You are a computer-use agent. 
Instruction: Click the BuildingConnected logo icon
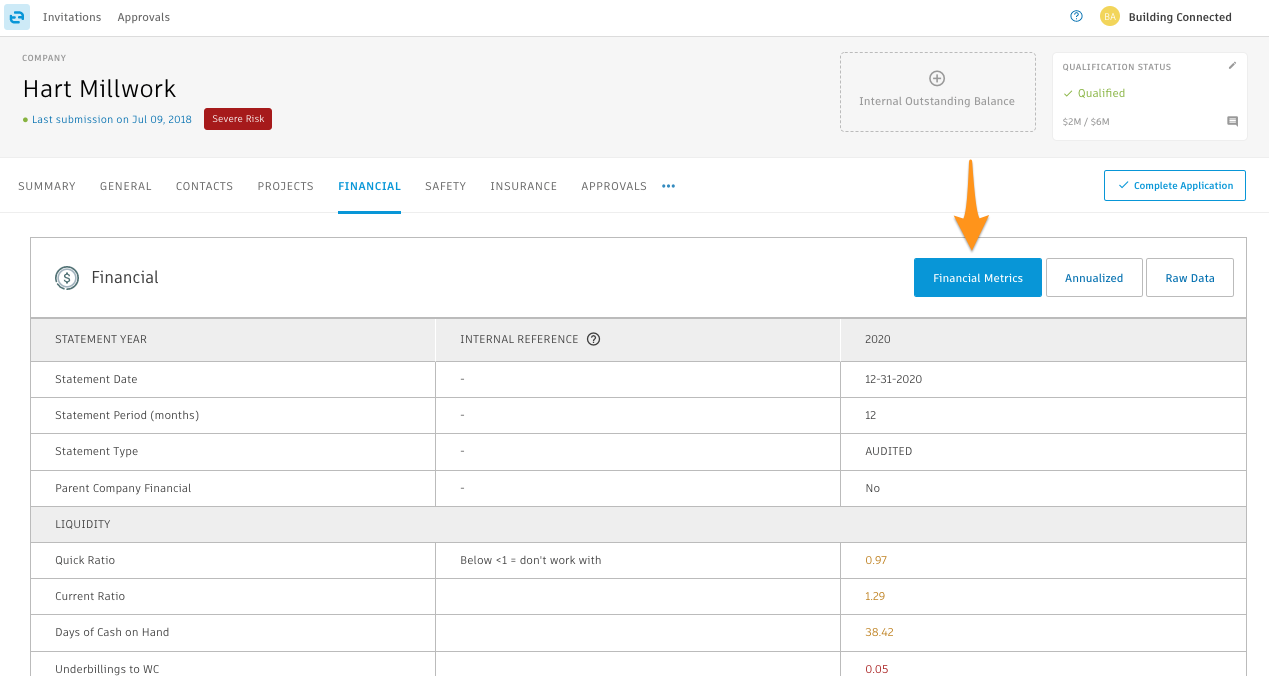pos(17,17)
